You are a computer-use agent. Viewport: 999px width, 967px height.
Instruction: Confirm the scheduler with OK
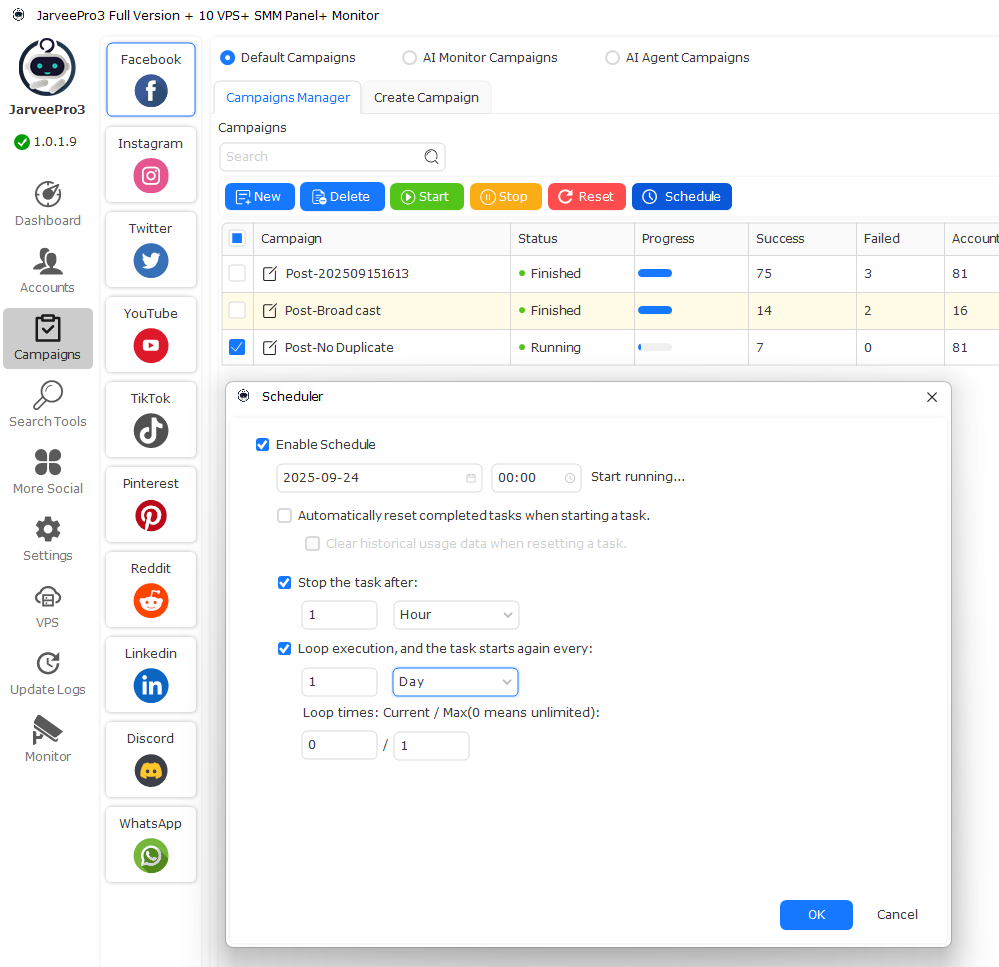(816, 915)
